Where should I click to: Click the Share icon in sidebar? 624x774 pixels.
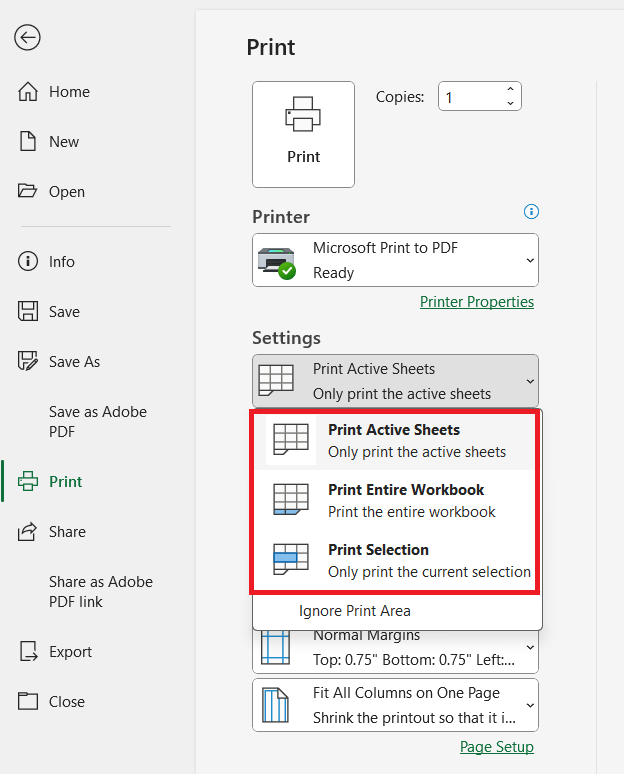pyautogui.click(x=28, y=531)
